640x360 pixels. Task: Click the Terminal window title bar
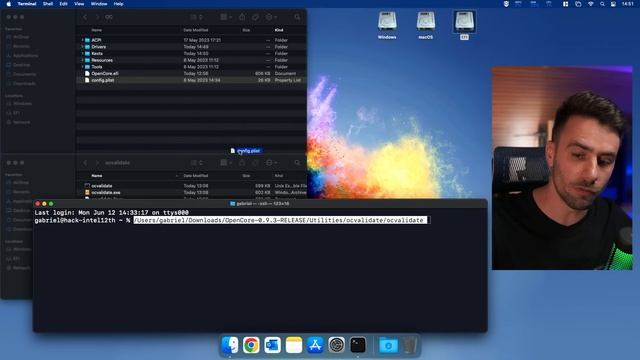260,203
